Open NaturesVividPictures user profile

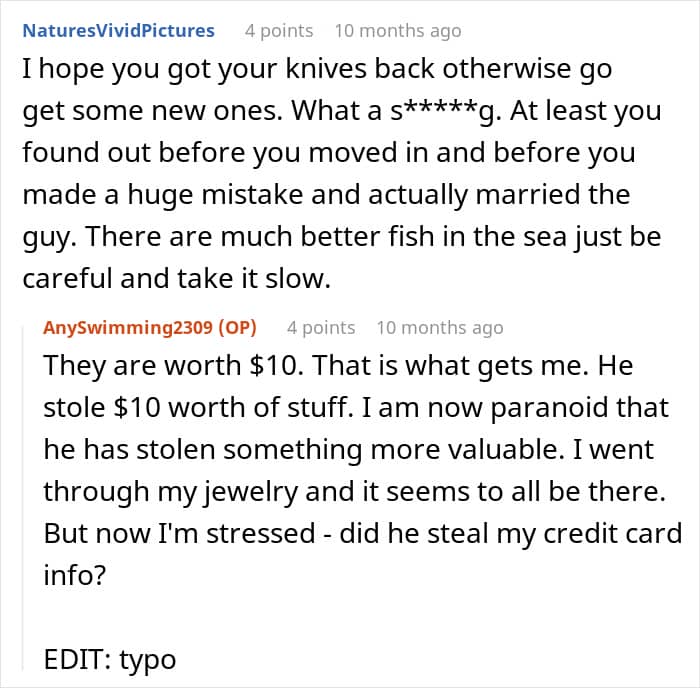click(x=118, y=31)
